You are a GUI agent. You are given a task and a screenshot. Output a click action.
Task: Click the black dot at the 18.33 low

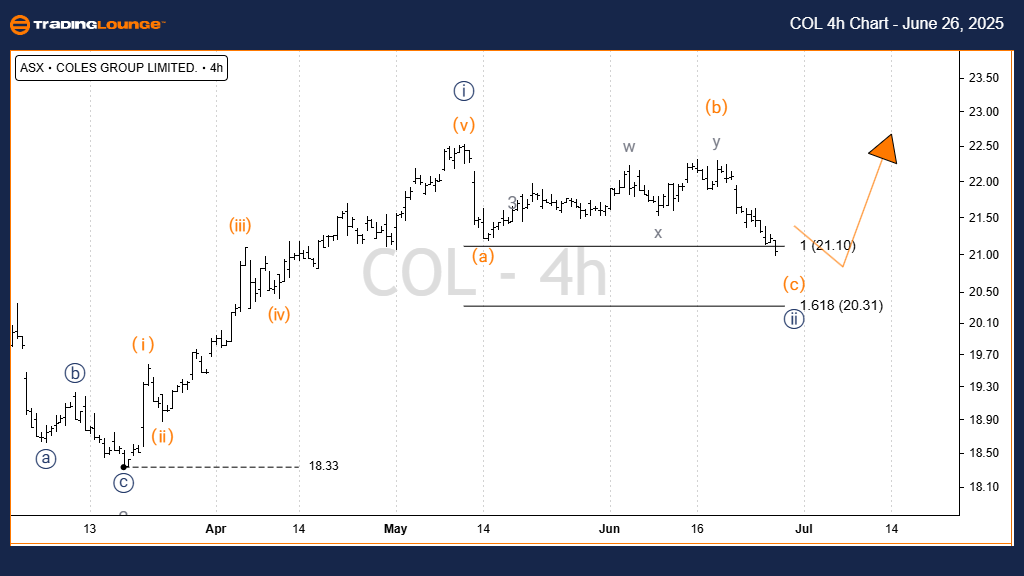coord(124,466)
